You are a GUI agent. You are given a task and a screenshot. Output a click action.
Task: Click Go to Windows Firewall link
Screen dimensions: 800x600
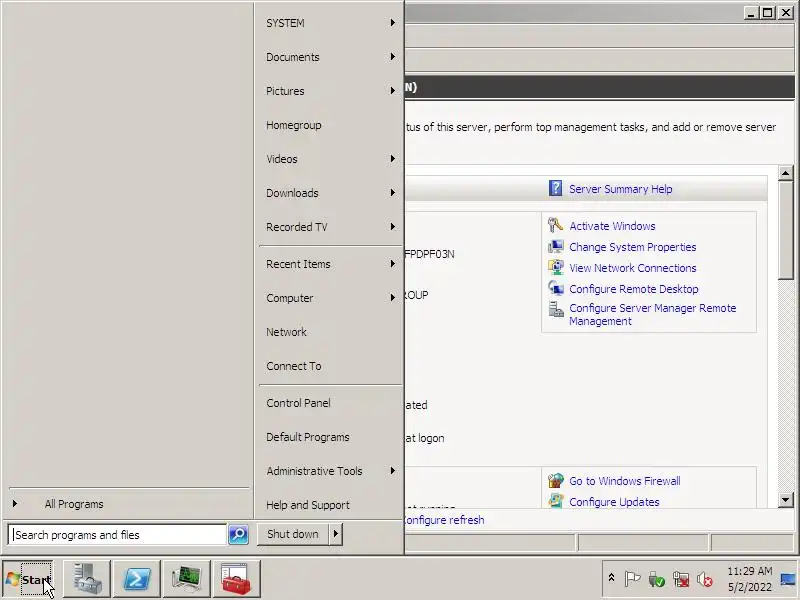click(x=624, y=481)
